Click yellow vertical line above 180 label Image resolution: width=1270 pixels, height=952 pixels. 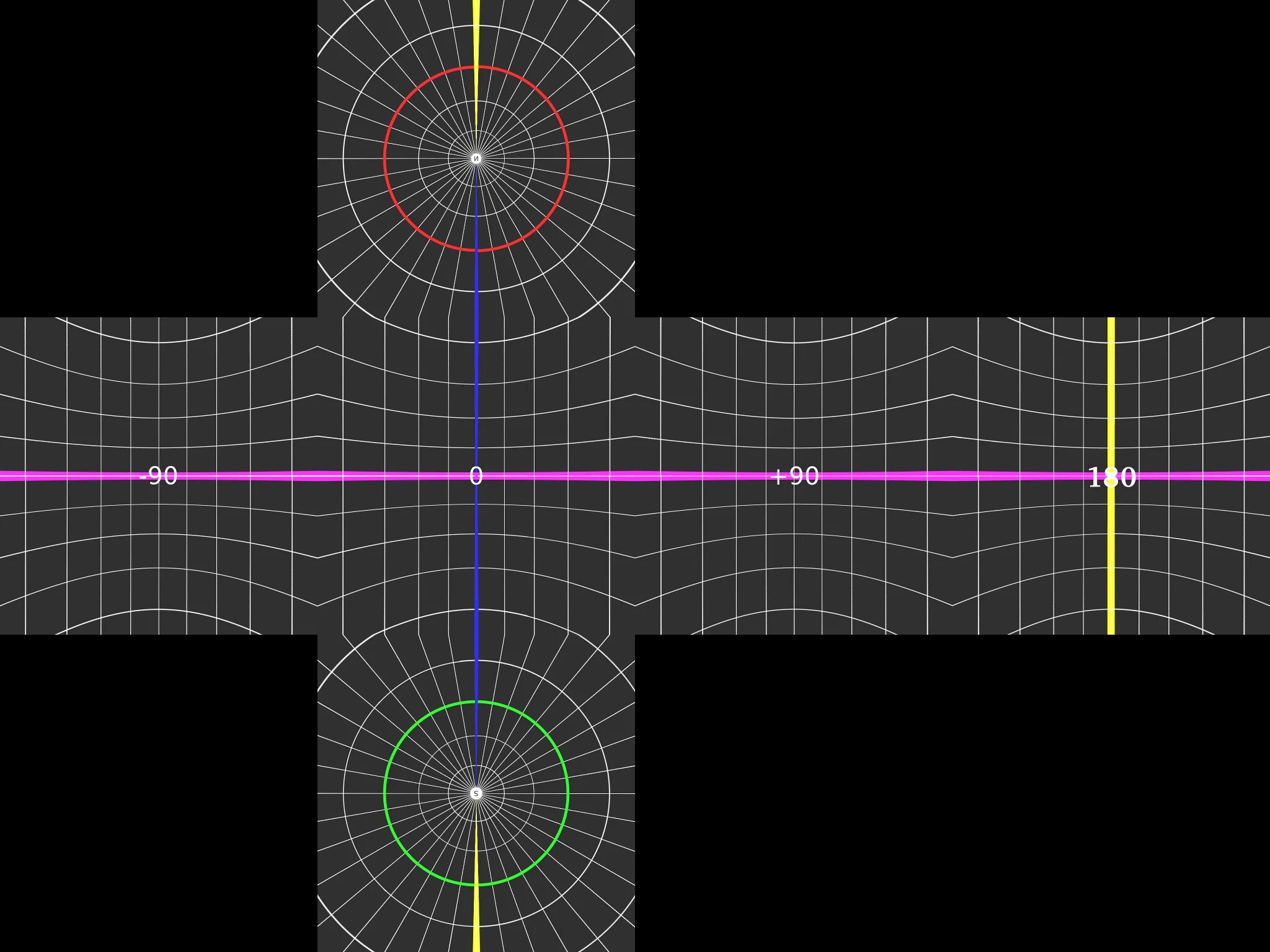[x=1111, y=390]
